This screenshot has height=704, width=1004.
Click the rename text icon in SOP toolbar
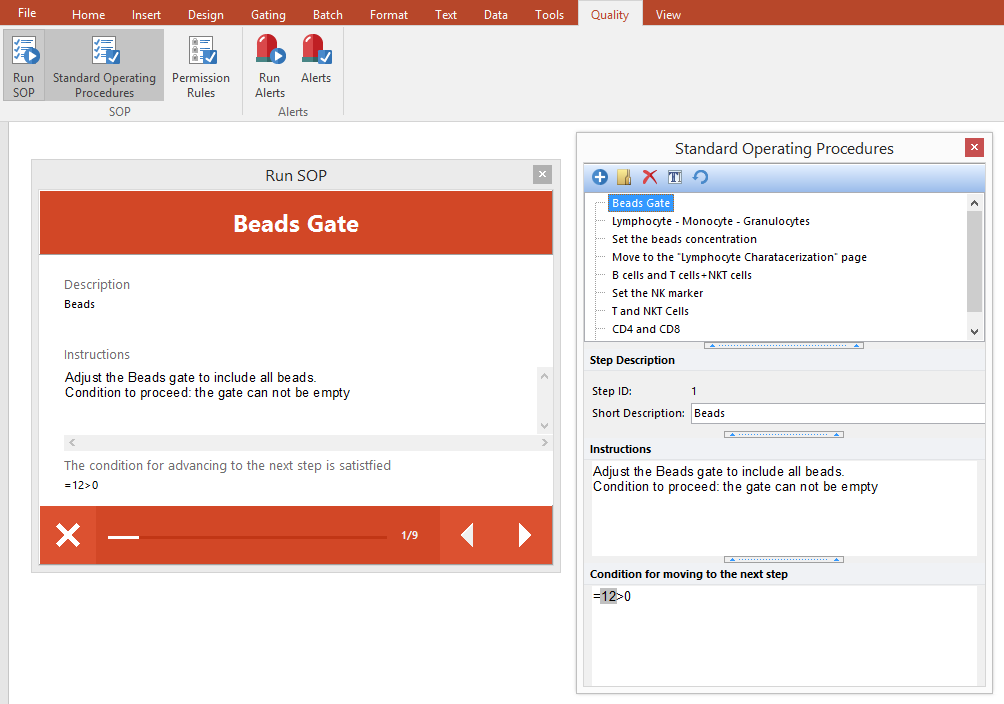(x=675, y=177)
